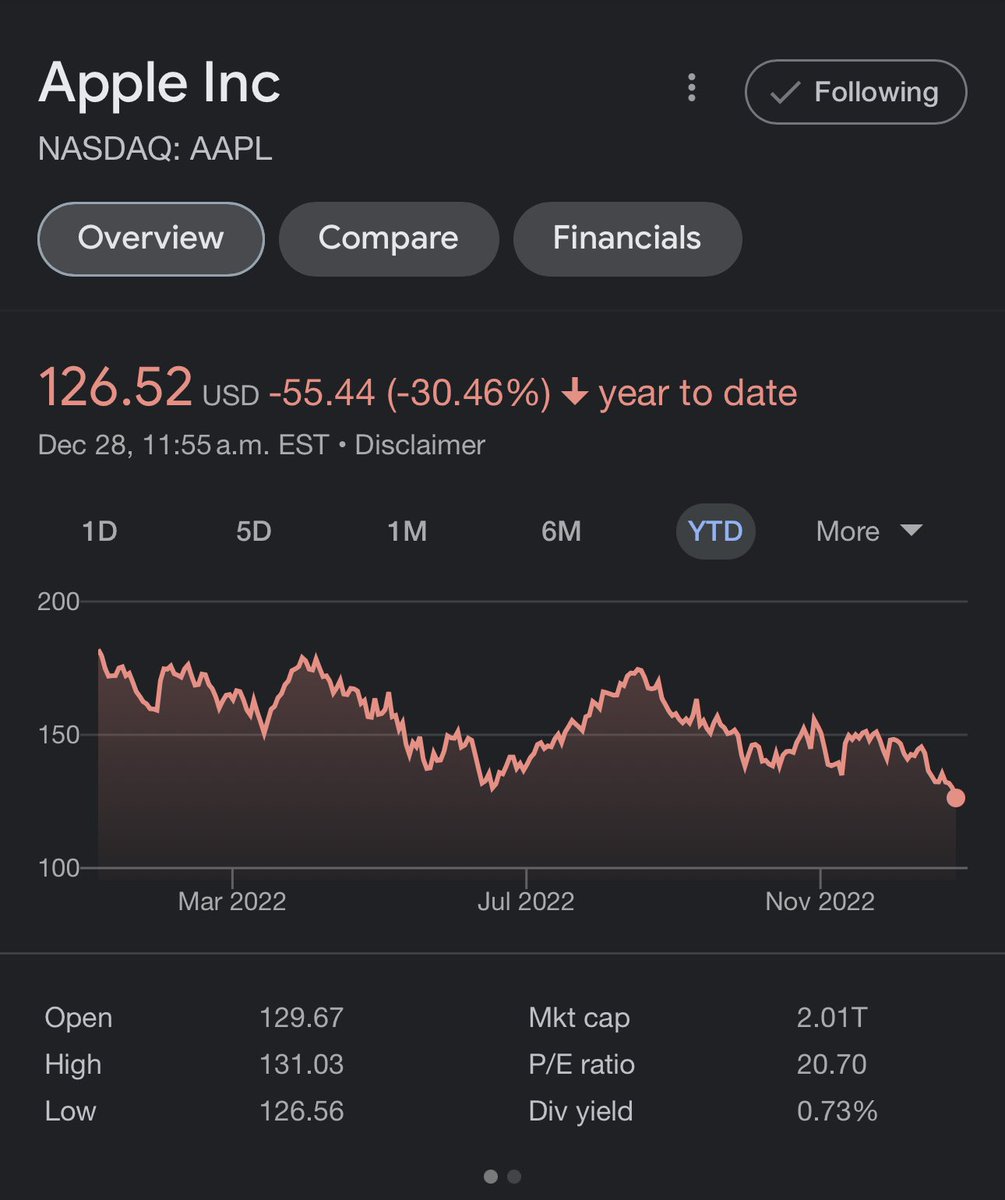This screenshot has height=1200, width=1005.
Task: Click the High value 131.03
Action: [301, 1064]
